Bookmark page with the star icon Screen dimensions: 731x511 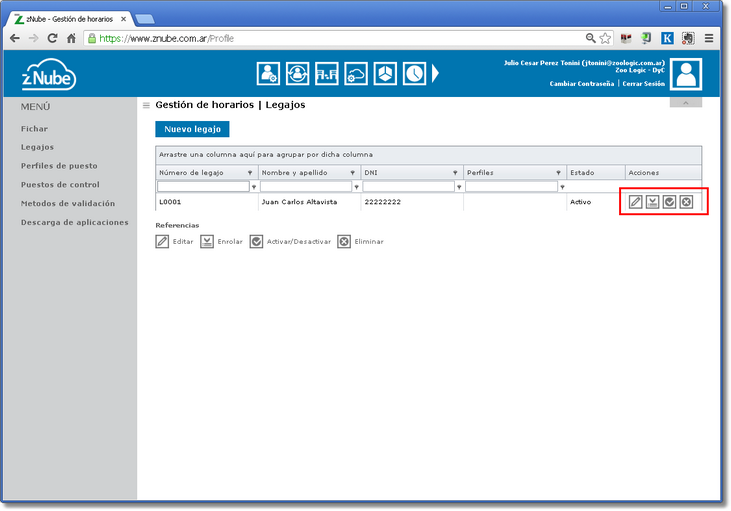(605, 38)
